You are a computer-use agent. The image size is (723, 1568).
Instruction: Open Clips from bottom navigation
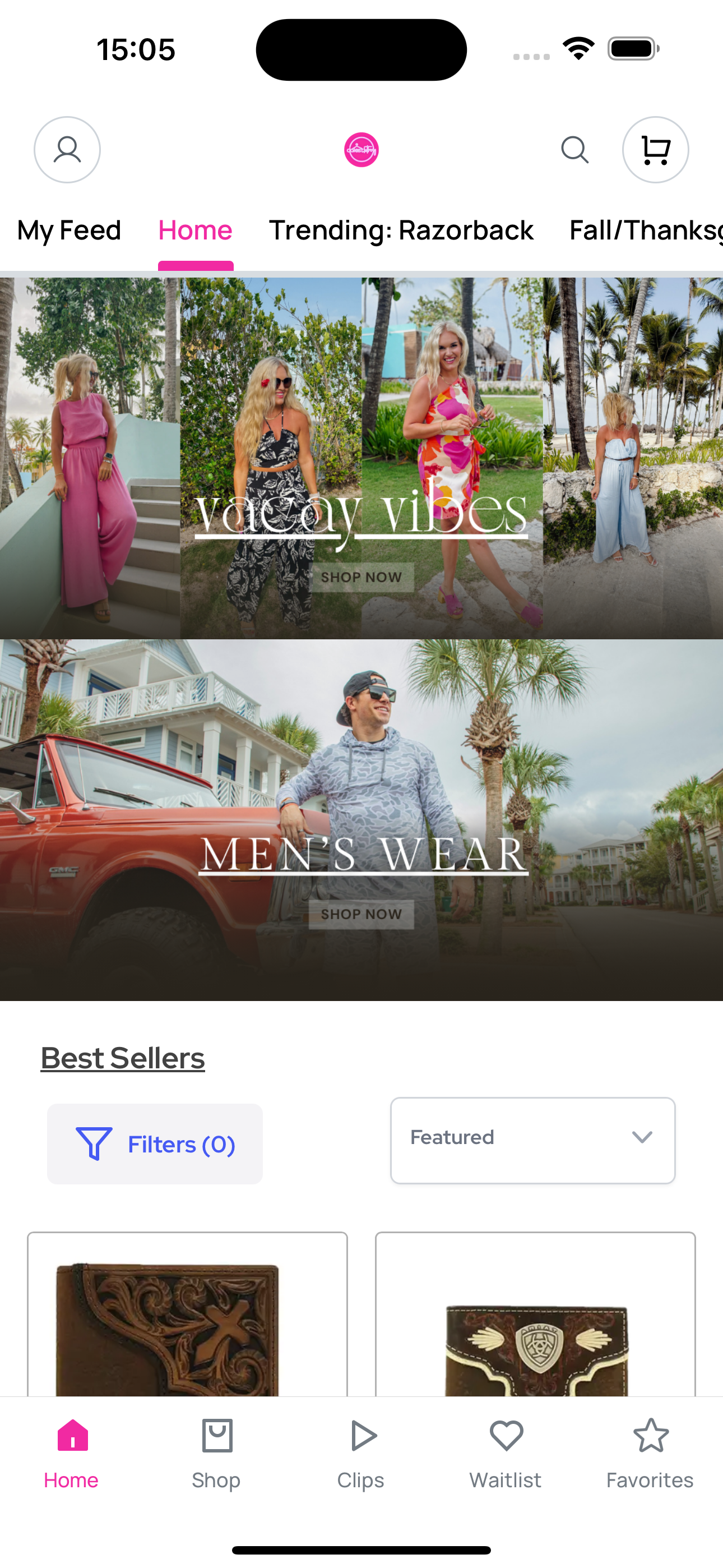pyautogui.click(x=361, y=1454)
